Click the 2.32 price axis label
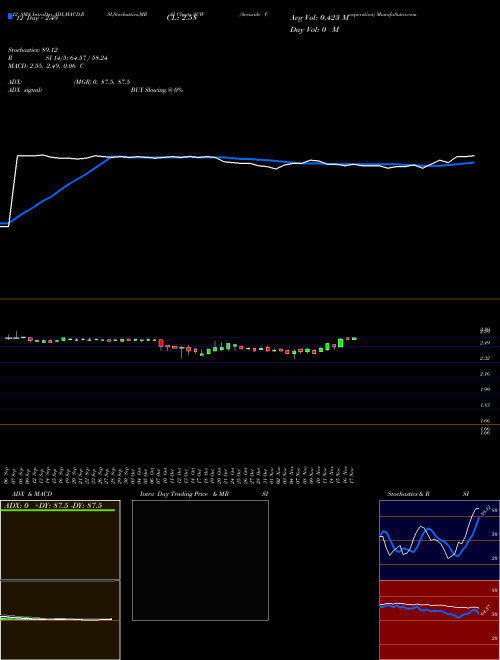Screen dimensions: 500x660 tap(485, 358)
